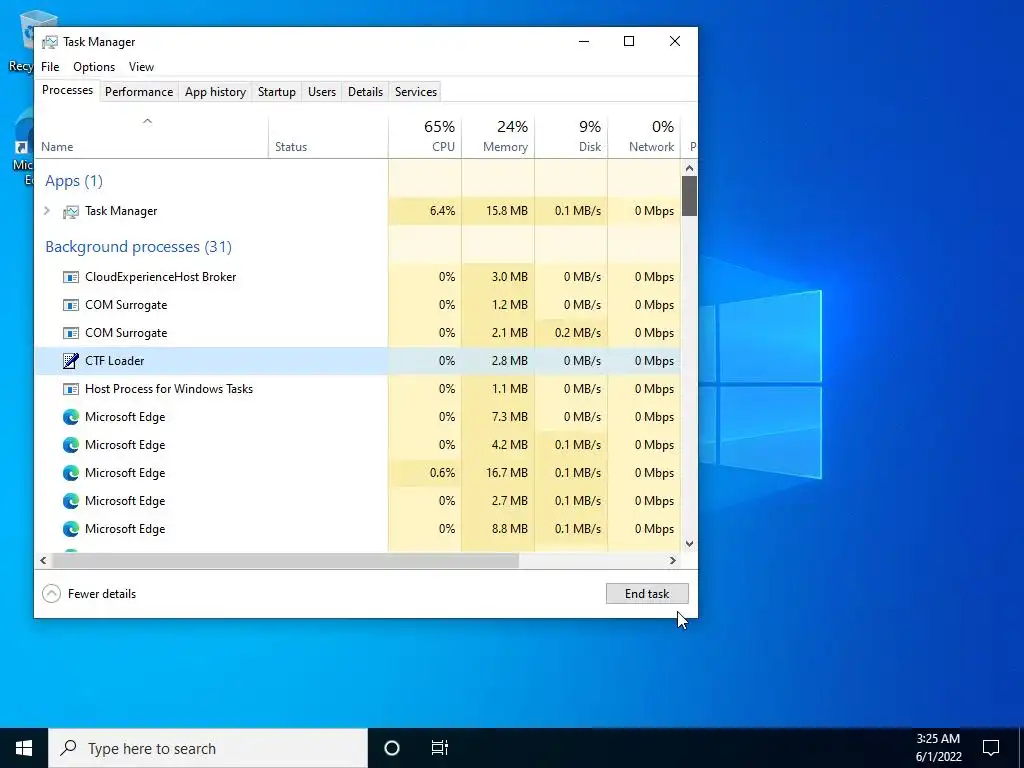Select the Processes tab
The height and width of the screenshot is (768, 1024).
tap(67, 90)
